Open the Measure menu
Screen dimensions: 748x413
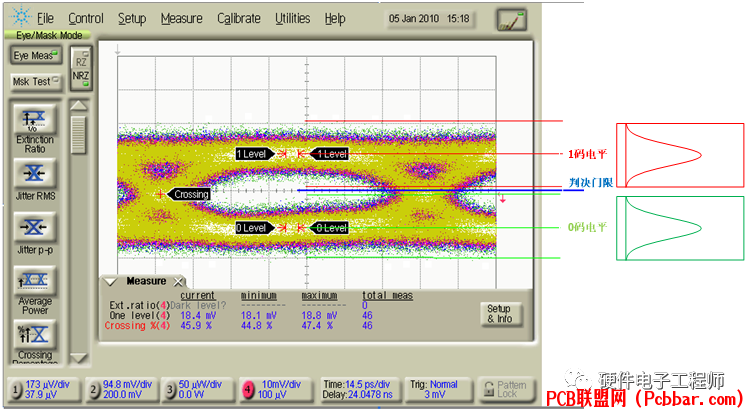[x=181, y=19]
